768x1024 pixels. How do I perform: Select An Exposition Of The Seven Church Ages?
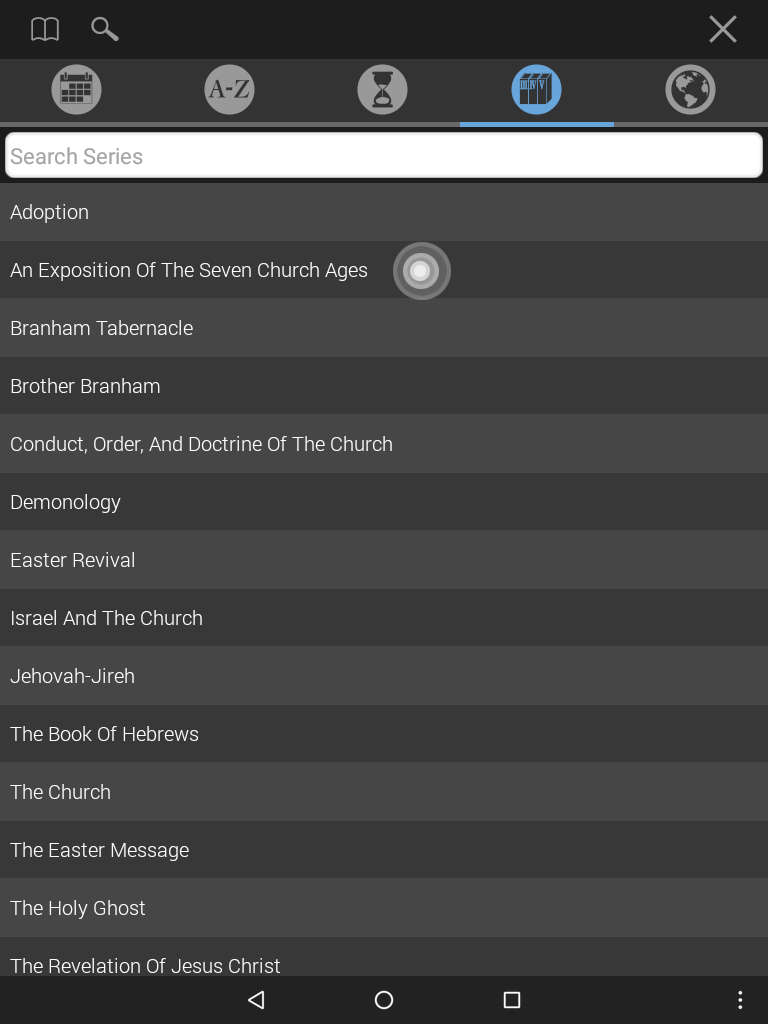coord(384,270)
